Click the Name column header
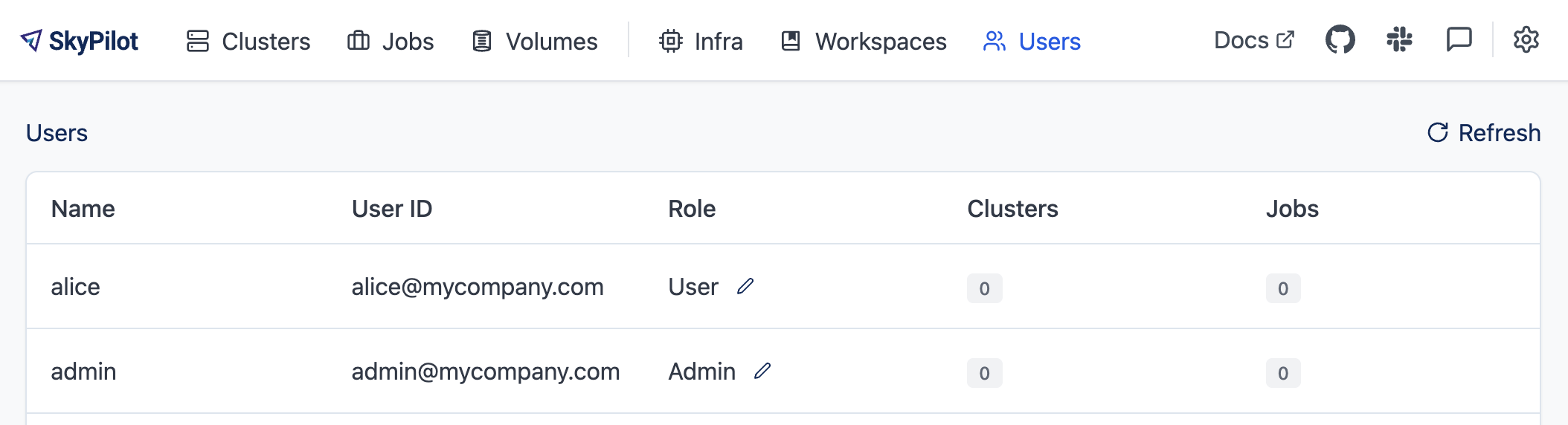1568x425 pixels. [83, 209]
